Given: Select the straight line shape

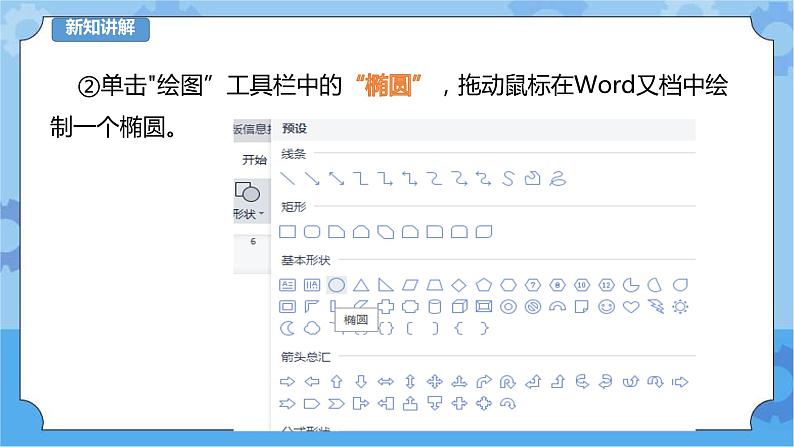Looking at the screenshot, I should 288,178.
